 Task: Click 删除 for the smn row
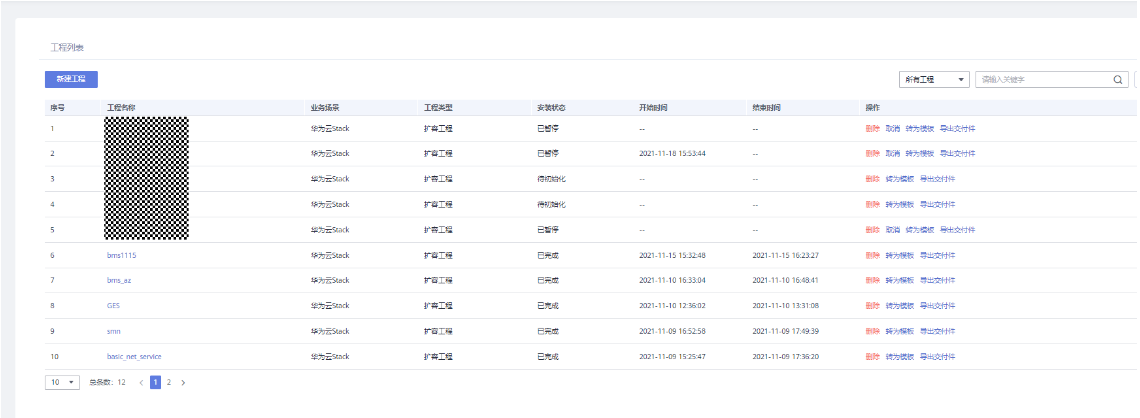coord(873,331)
